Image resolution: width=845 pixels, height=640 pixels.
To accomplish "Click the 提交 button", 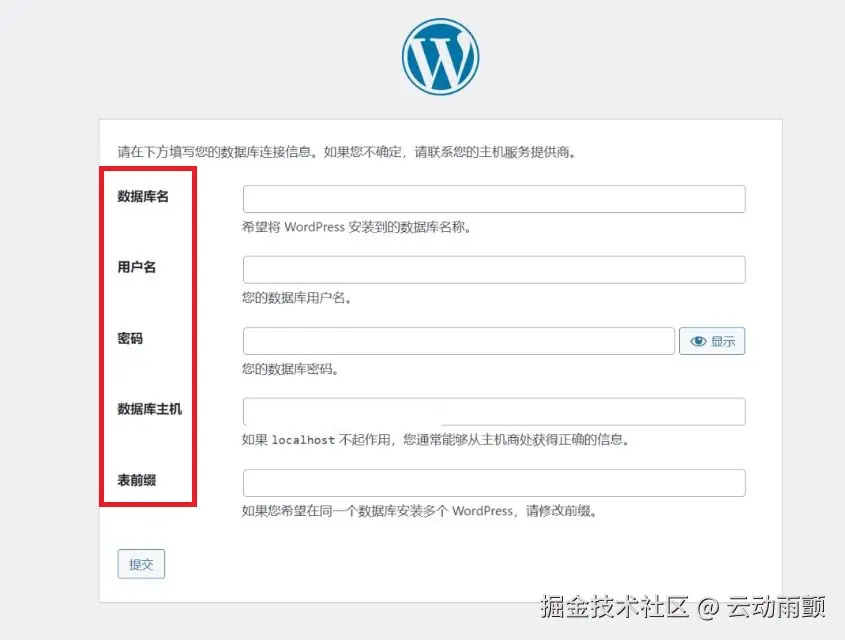I will click(x=141, y=564).
